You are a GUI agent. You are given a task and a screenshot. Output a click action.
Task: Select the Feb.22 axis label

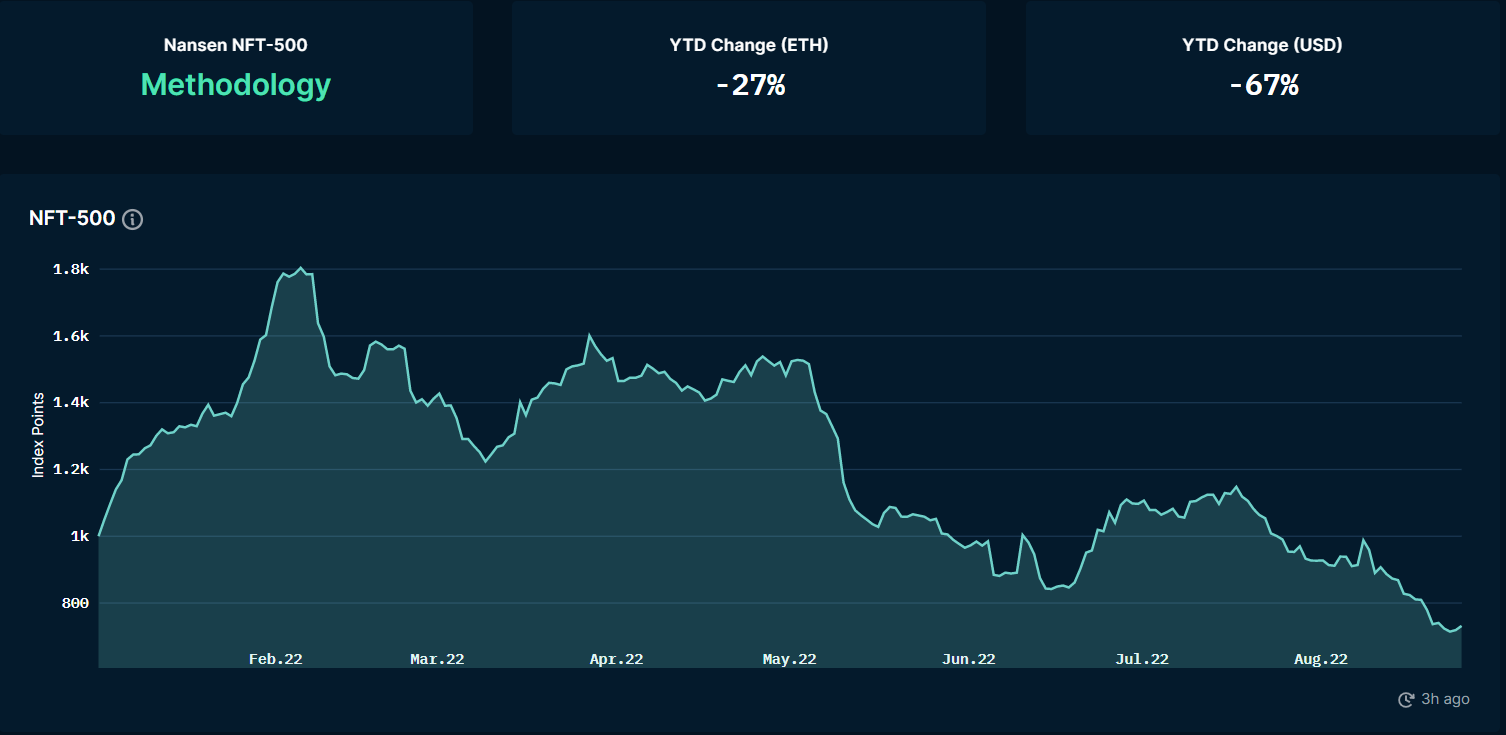click(x=275, y=659)
